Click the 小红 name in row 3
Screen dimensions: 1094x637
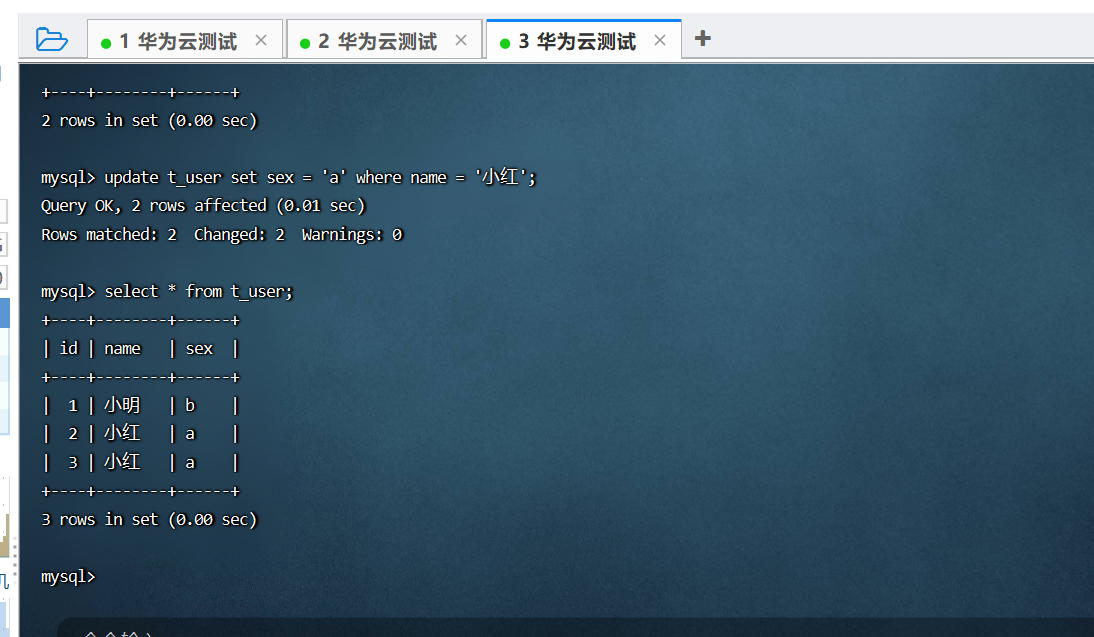122,462
